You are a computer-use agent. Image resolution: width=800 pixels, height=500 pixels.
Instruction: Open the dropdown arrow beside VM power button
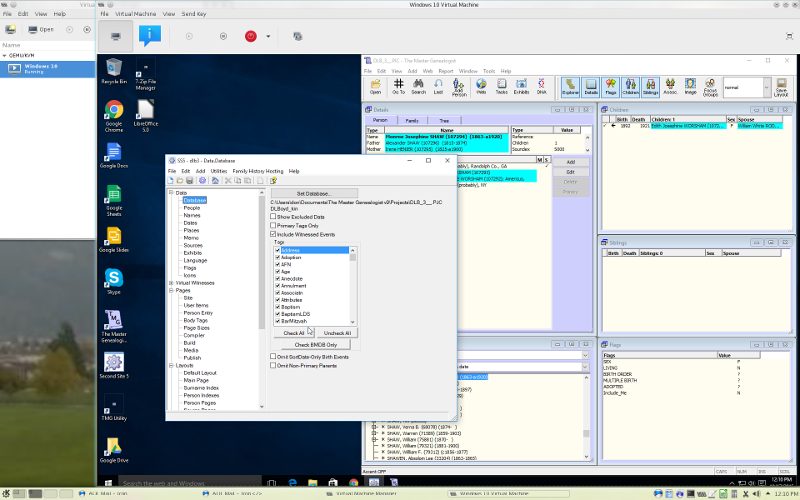click(x=267, y=36)
